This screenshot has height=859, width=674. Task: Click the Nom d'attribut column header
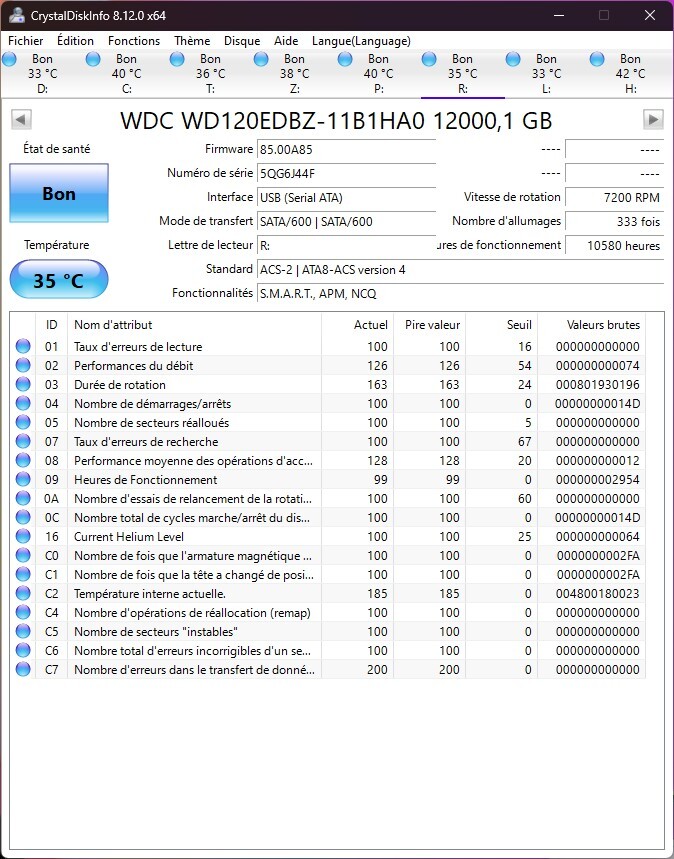point(195,325)
